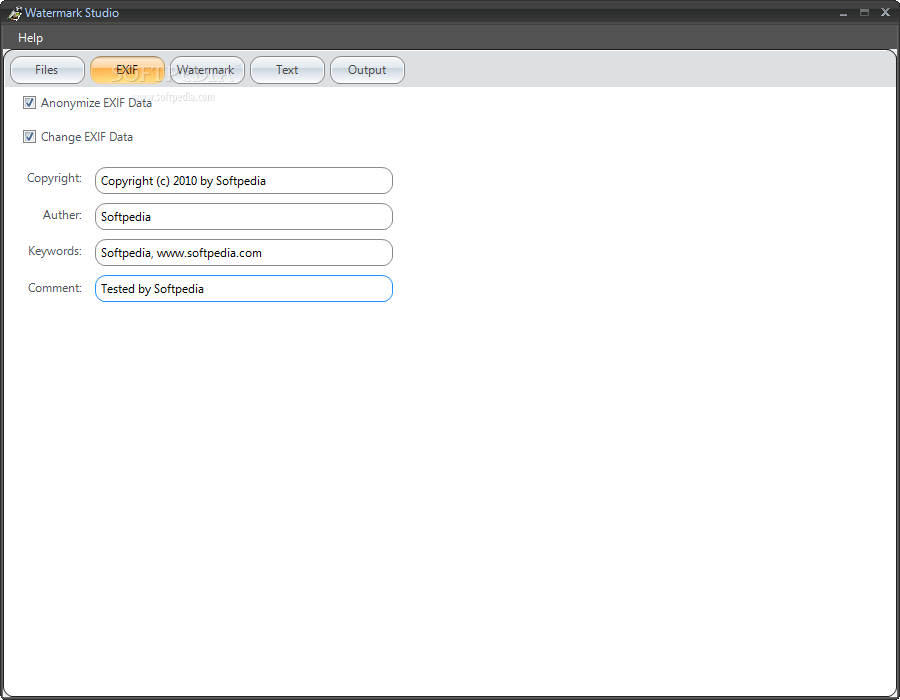This screenshot has height=700, width=900.
Task: Minimize the Watermark Studio window
Action: [x=843, y=13]
